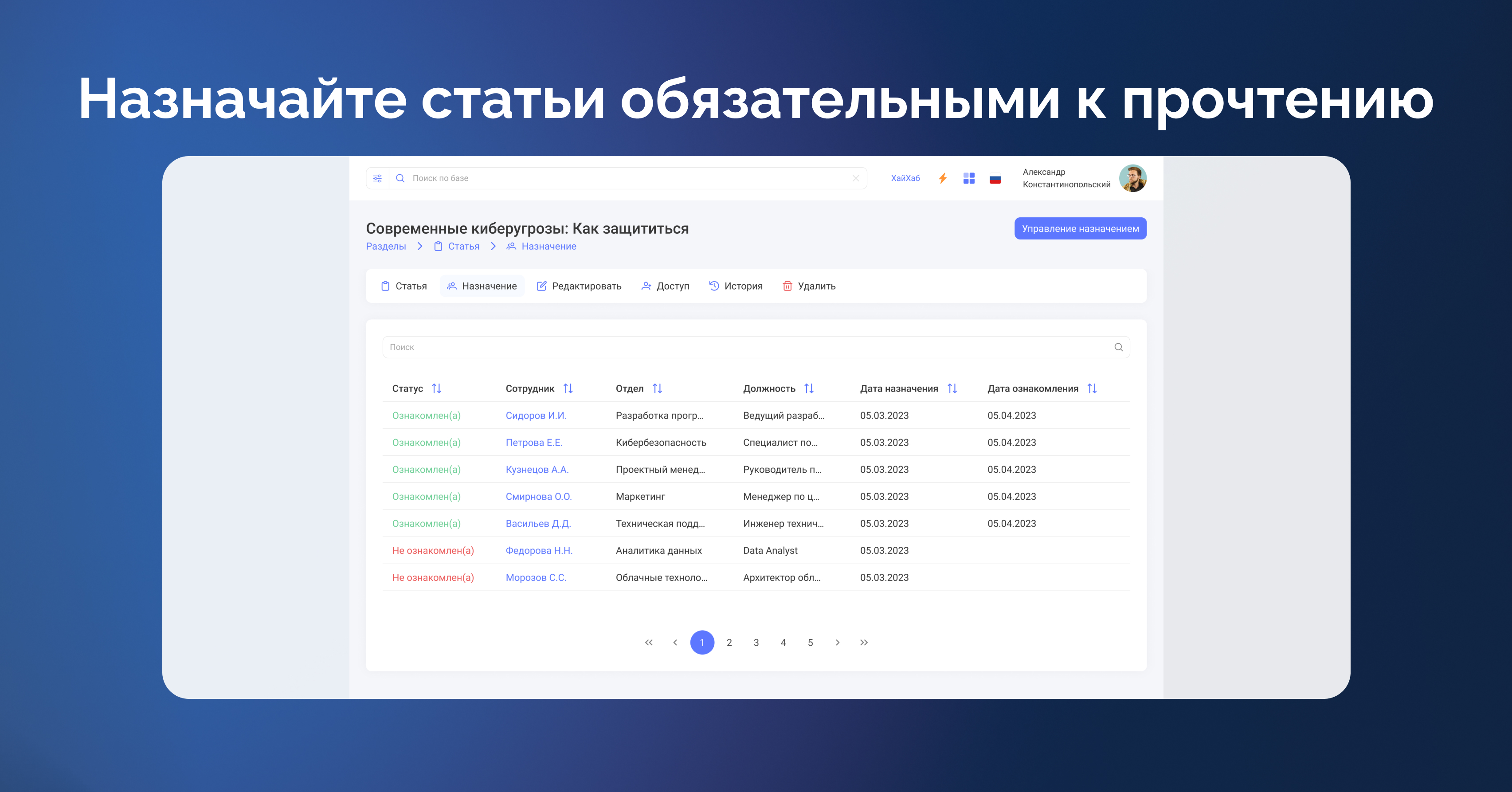The height and width of the screenshot is (792, 1512).
Task: Click the lightning bolt icon
Action: click(943, 178)
